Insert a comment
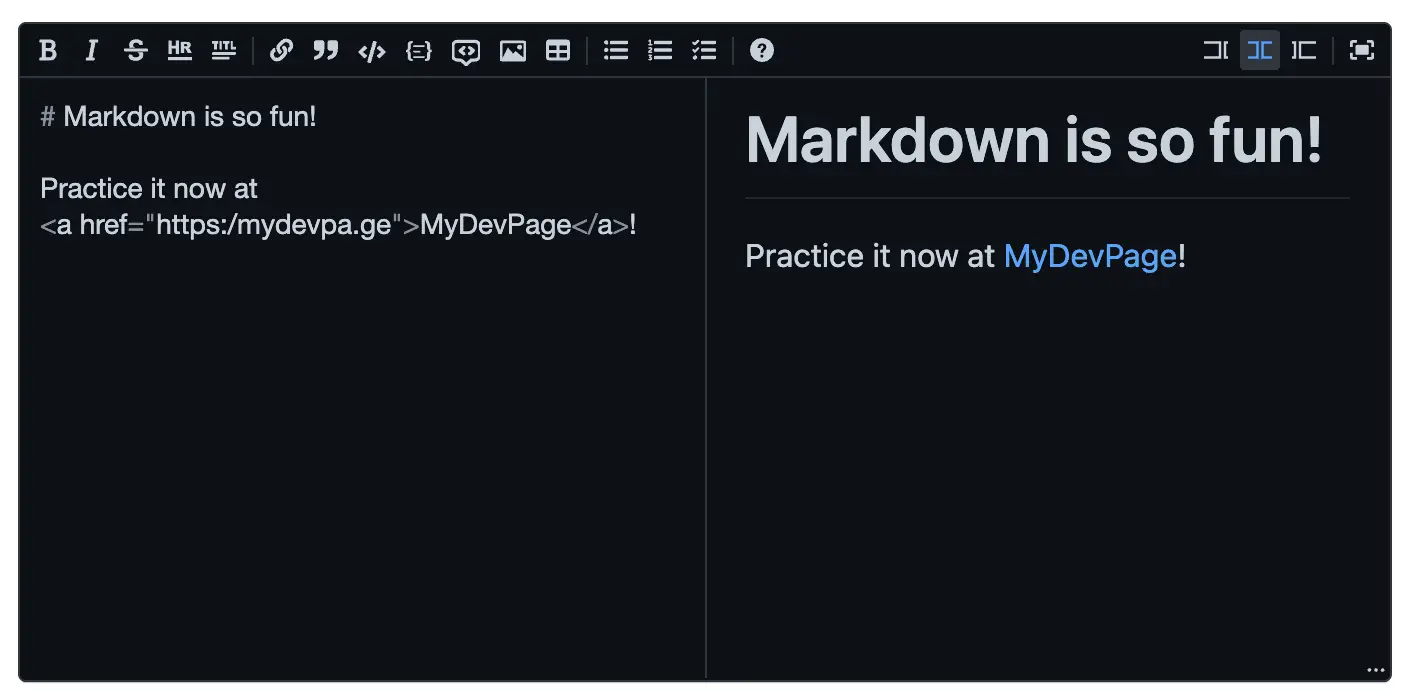This screenshot has height=698, width=1410. coord(466,50)
